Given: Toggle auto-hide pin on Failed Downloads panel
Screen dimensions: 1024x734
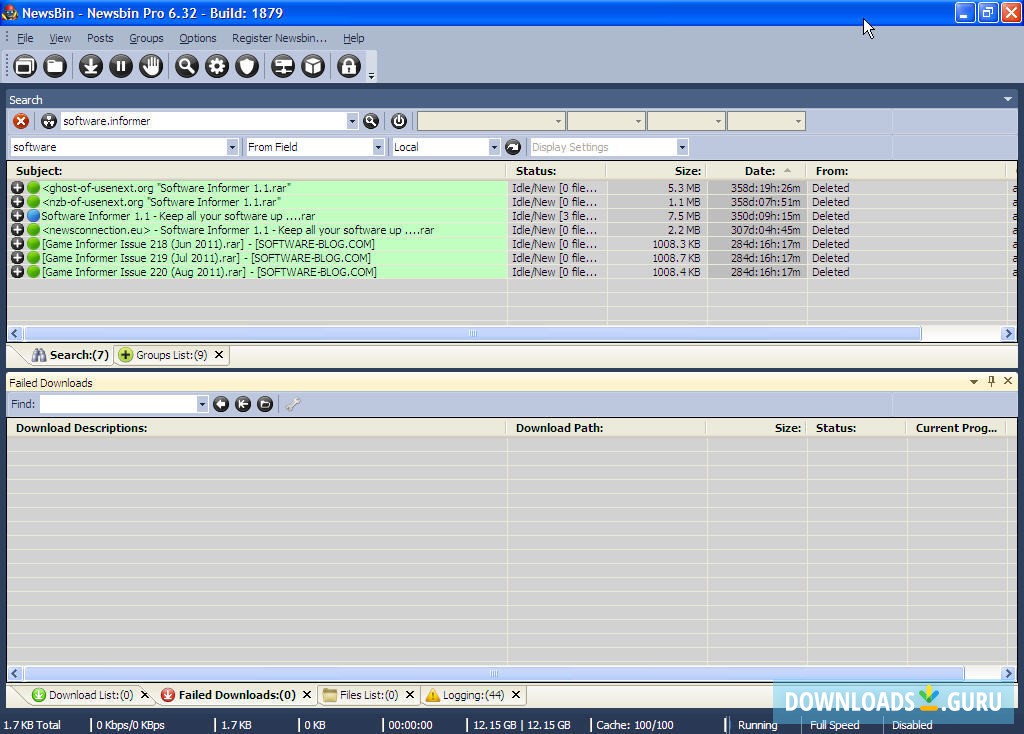Looking at the screenshot, I should (991, 381).
